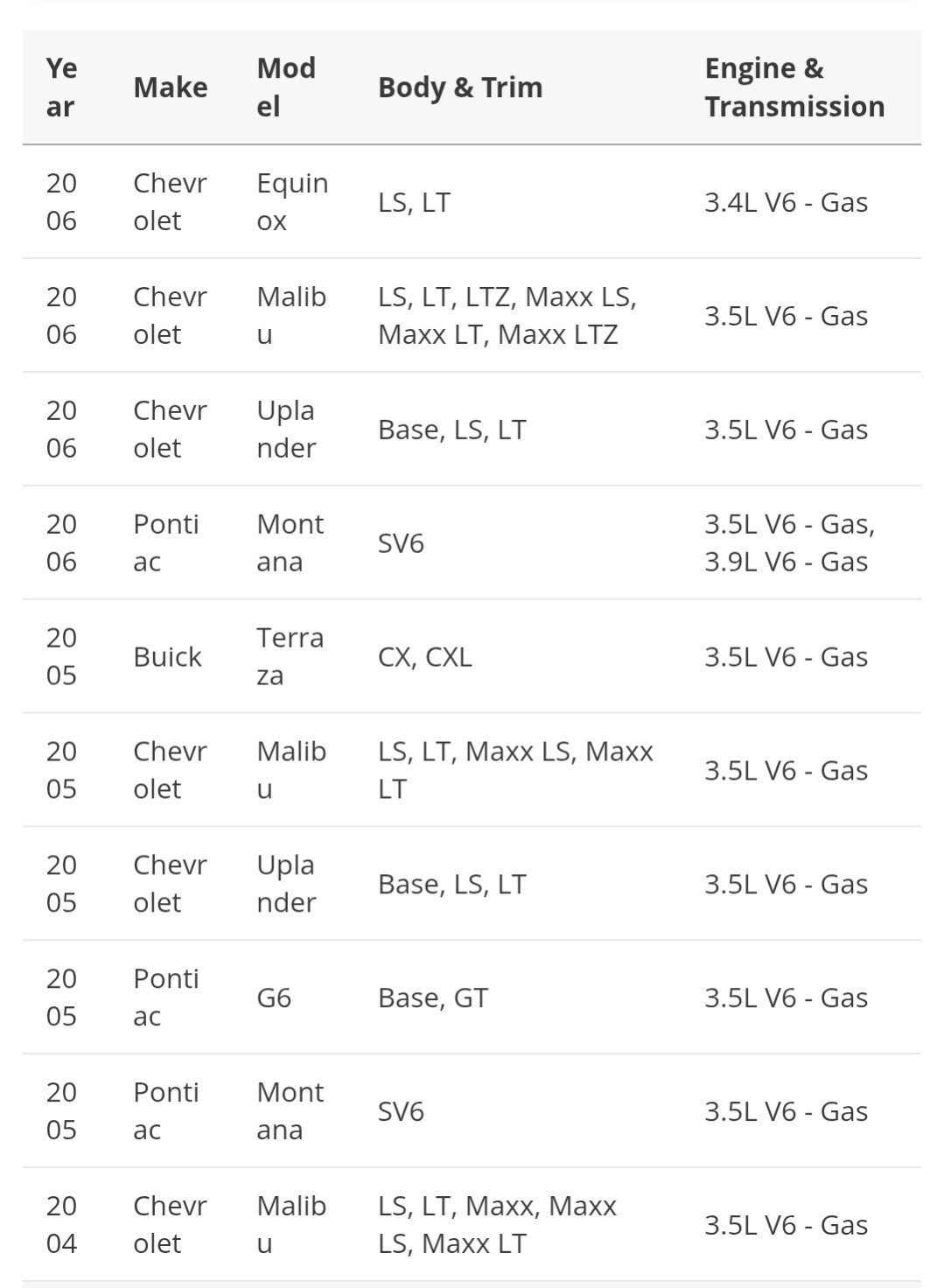Click the CX, CXL trim cell
The height and width of the screenshot is (1288, 944).
point(425,657)
